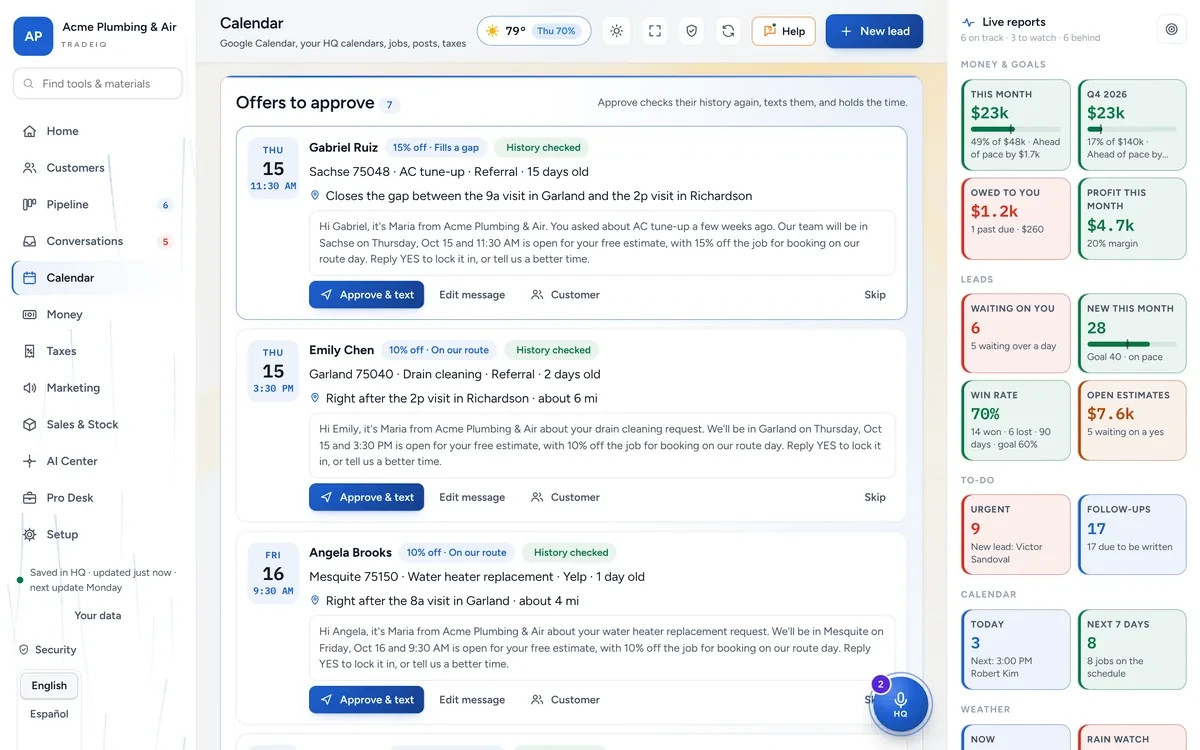This screenshot has width=1200, height=750.
Task: Open Follow-ups 17 card
Action: (1132, 535)
